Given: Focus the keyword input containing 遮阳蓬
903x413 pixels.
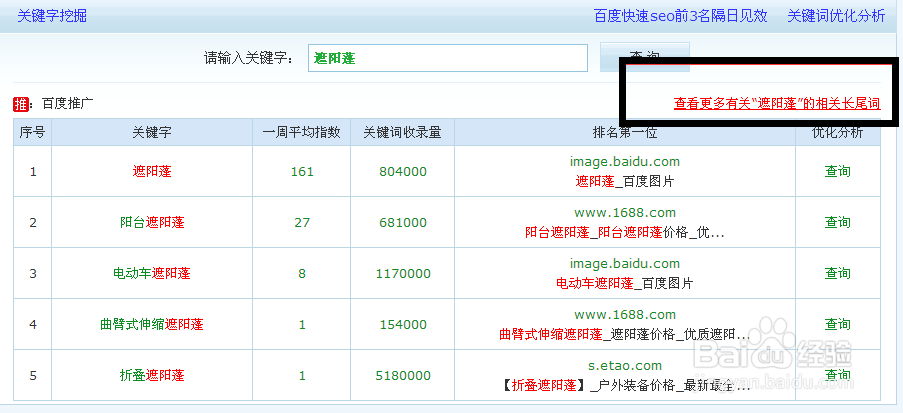Looking at the screenshot, I should 447,58.
